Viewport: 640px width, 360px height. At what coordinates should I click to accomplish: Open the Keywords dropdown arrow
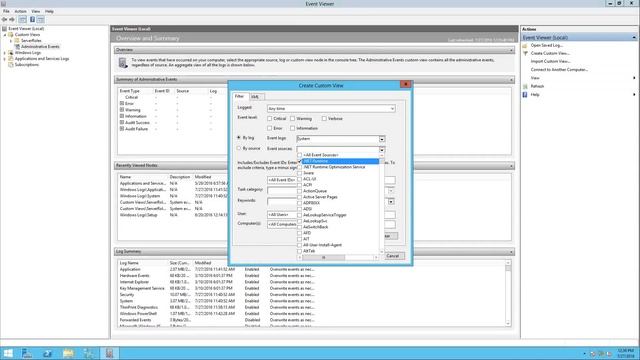click(391, 202)
